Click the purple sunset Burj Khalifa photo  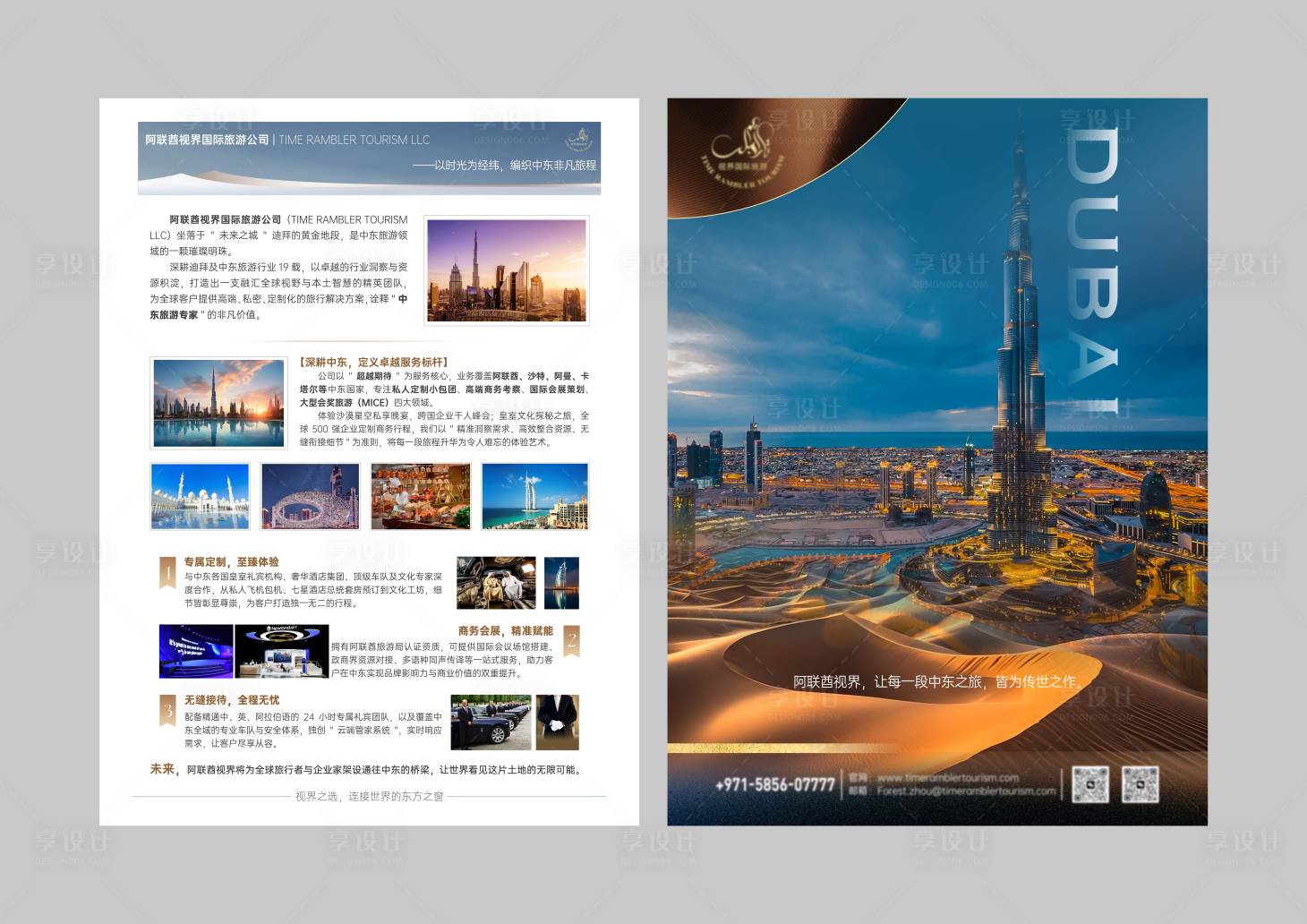click(507, 270)
